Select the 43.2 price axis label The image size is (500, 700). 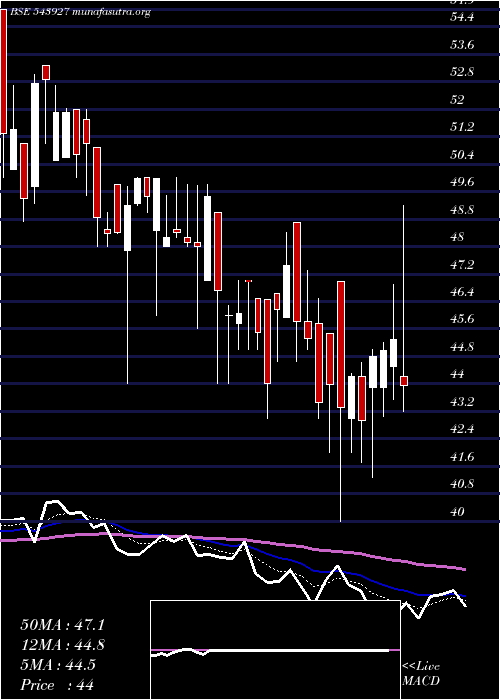[x=462, y=402]
